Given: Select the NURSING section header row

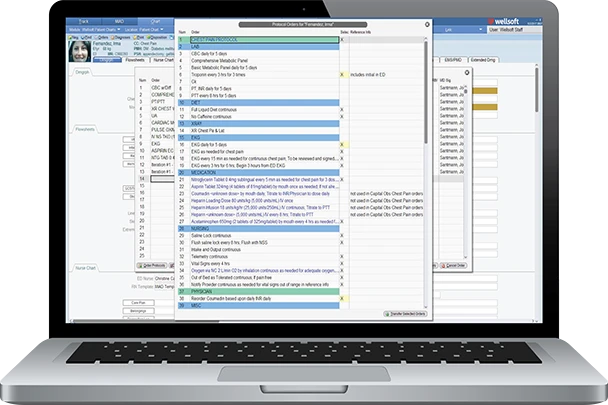Looking at the screenshot, I should coord(259,228).
